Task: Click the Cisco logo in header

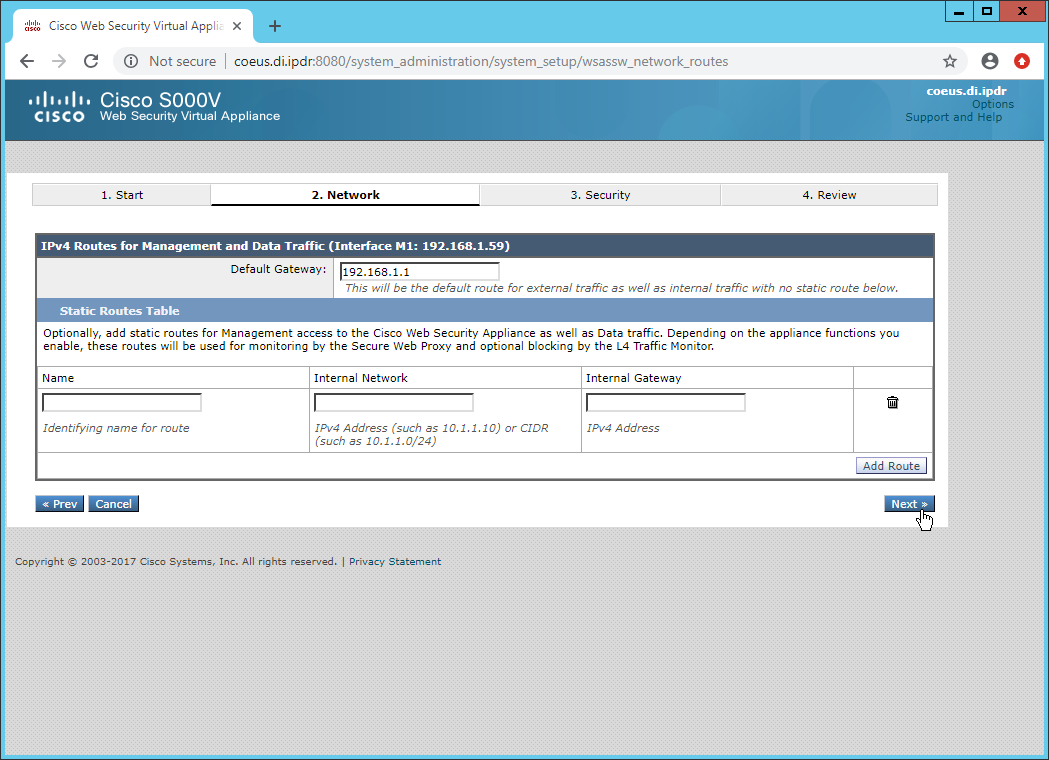Action: 59,108
